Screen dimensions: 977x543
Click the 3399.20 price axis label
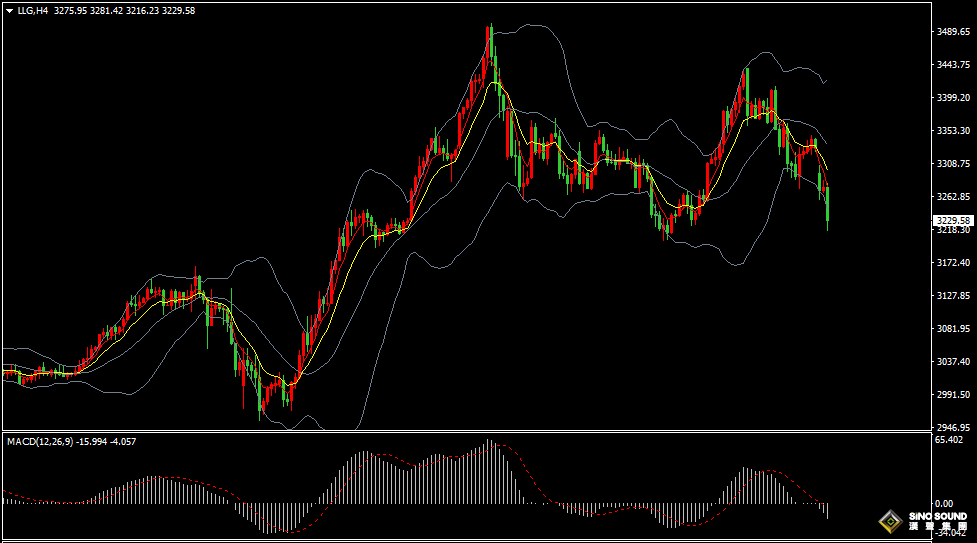click(x=953, y=98)
